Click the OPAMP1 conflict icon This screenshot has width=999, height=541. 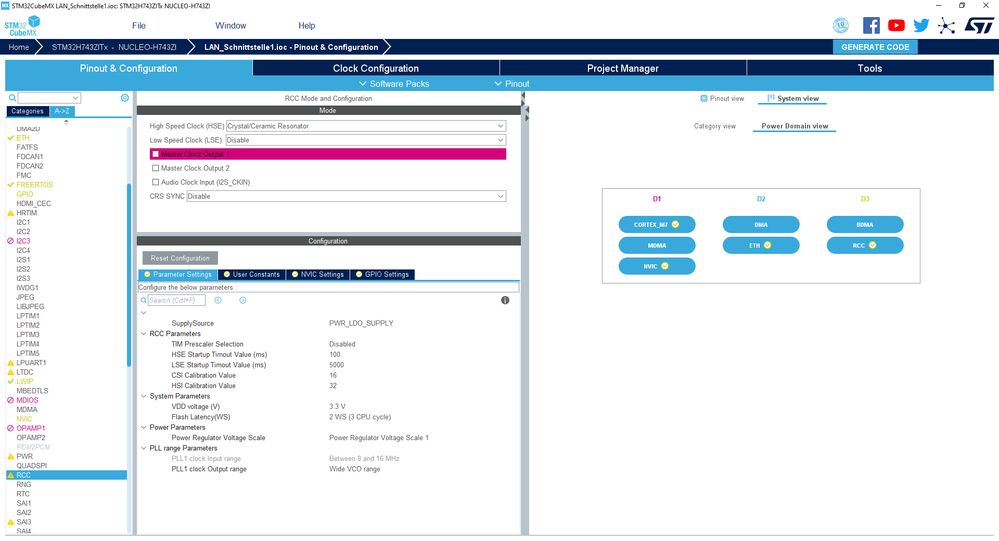(x=10, y=428)
